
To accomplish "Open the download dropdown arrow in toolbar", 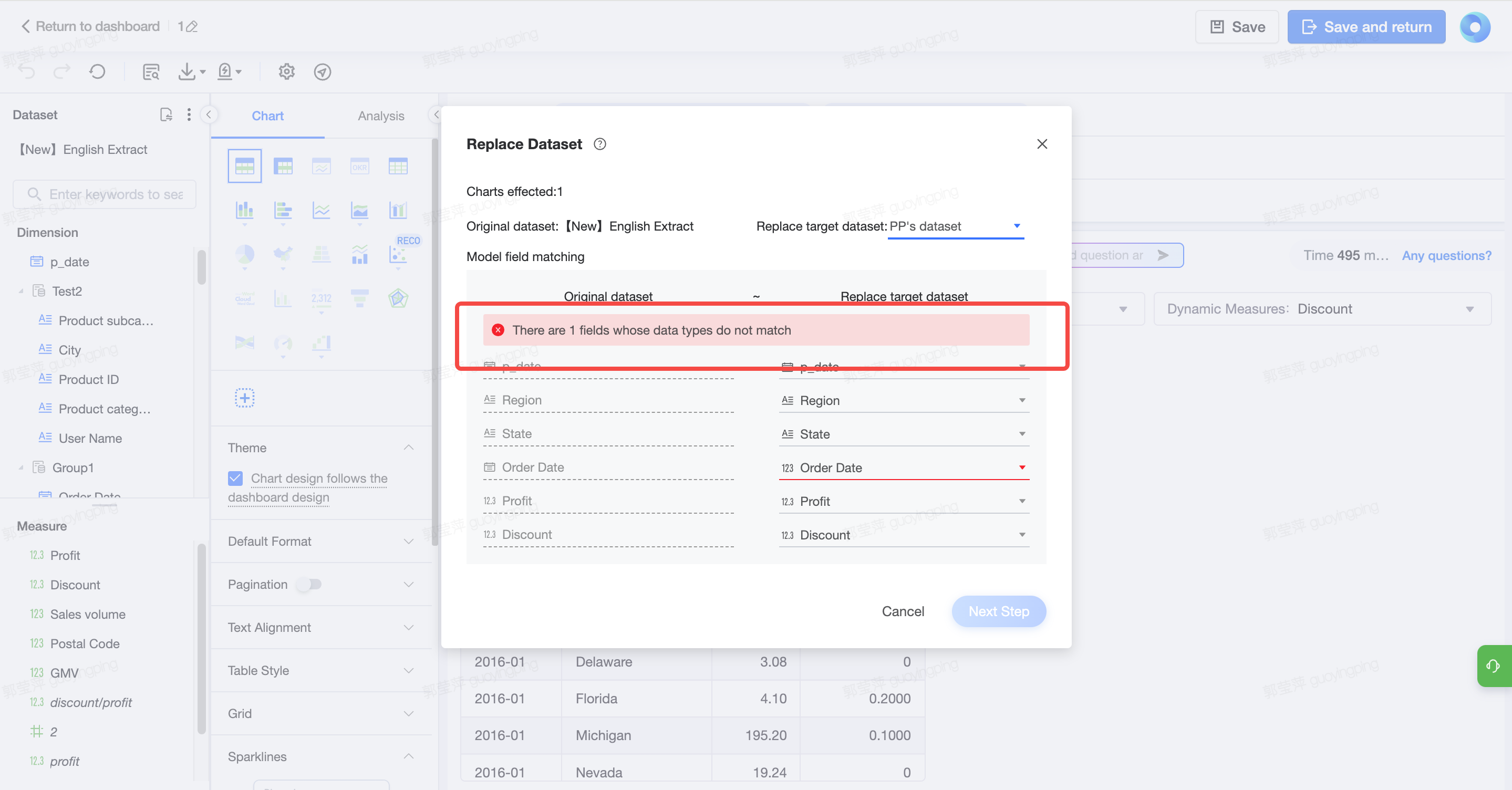I will (x=202, y=71).
